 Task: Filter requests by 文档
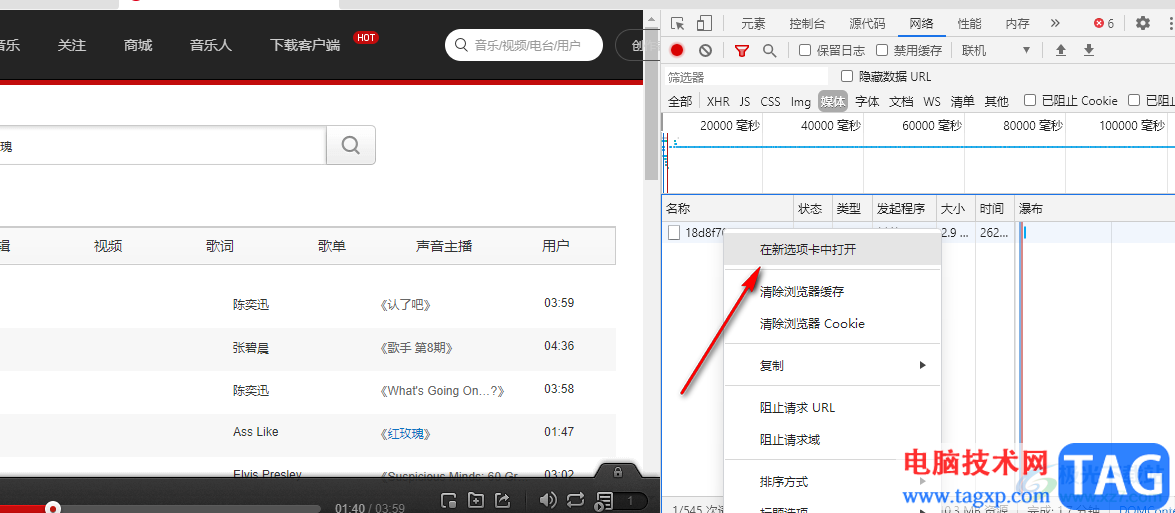coord(901,101)
